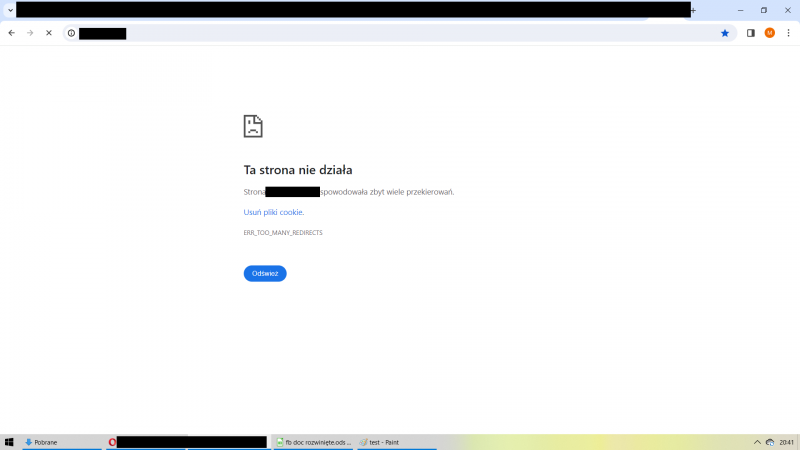Viewport: 800px width, 450px height.
Task: Open fb doc rozwinięte.ods taskbar item
Action: coord(313,442)
